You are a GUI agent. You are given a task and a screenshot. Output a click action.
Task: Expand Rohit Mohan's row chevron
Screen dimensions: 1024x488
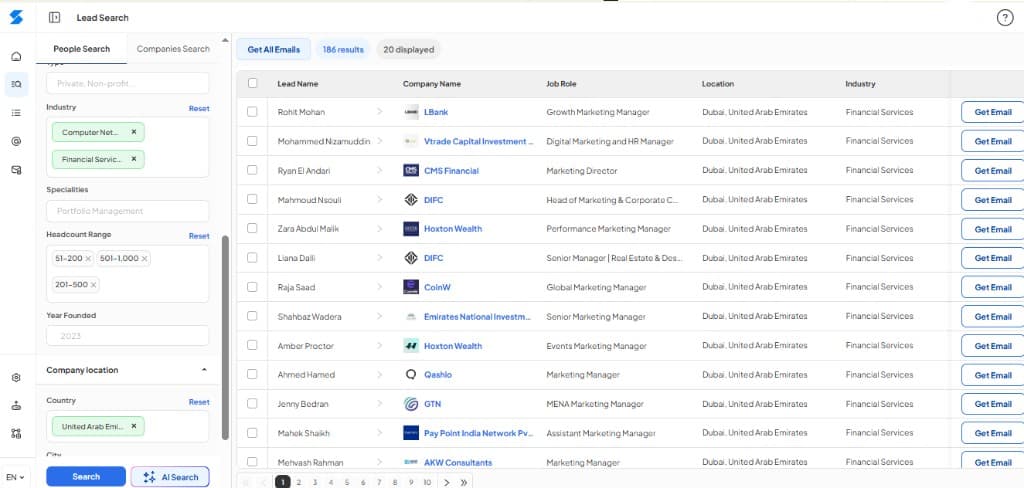pos(379,112)
